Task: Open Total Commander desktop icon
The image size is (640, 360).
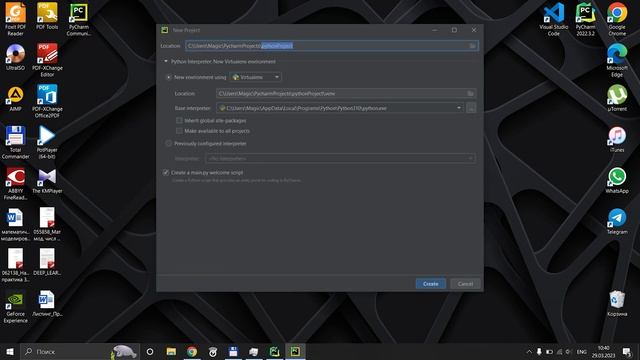Action: [x=16, y=142]
